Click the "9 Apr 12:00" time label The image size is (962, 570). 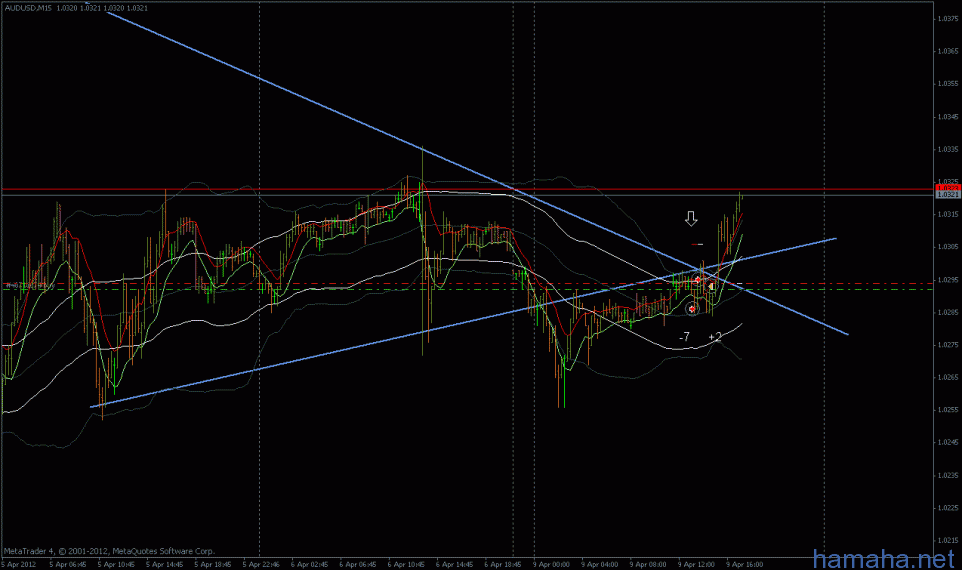pyautogui.click(x=696, y=564)
